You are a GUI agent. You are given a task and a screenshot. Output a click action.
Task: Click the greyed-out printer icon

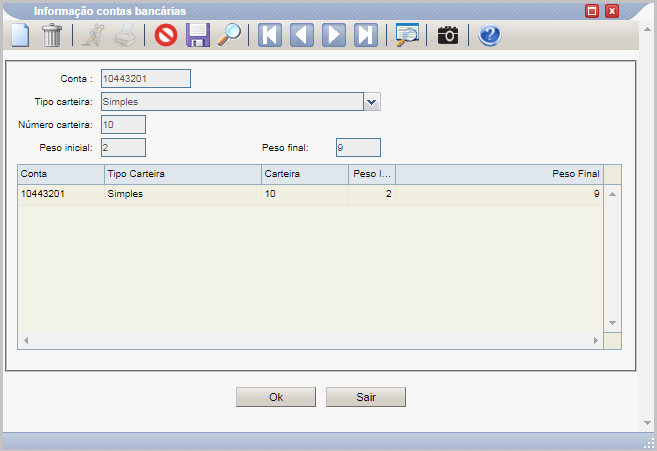(125, 35)
